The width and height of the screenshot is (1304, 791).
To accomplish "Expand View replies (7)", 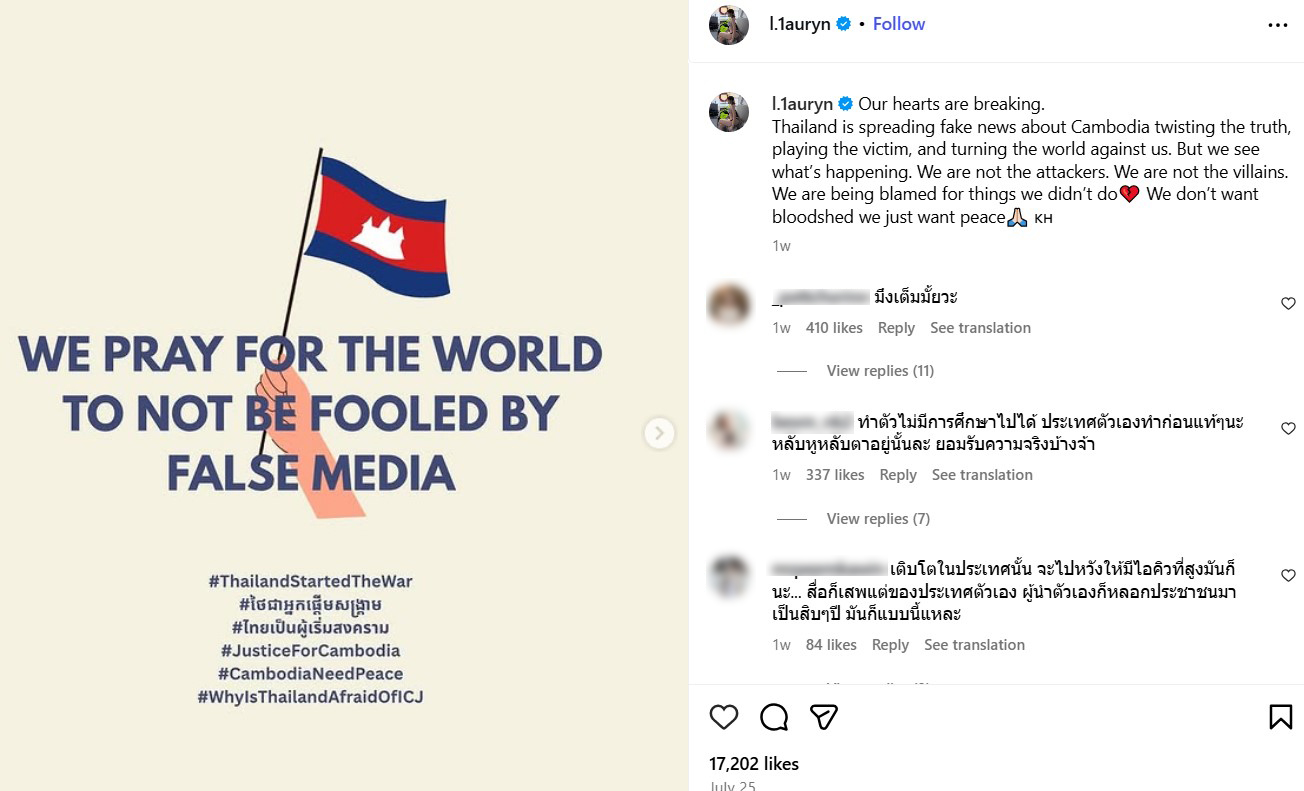I will [x=878, y=519].
